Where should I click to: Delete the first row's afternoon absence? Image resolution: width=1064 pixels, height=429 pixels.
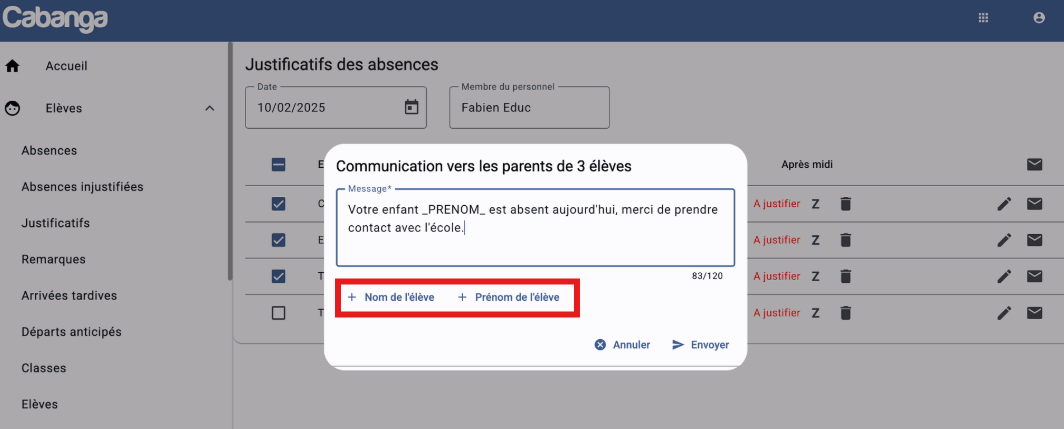(x=845, y=204)
